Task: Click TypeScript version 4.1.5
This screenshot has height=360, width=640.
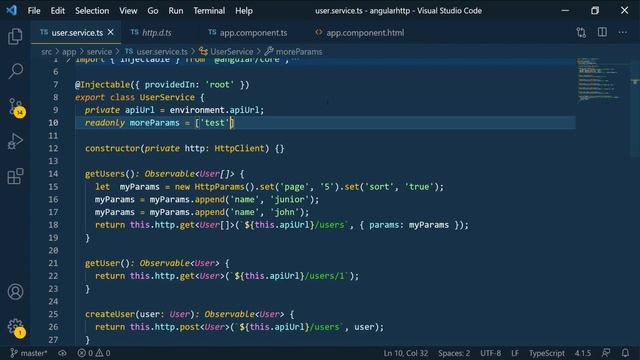Action: coord(583,353)
